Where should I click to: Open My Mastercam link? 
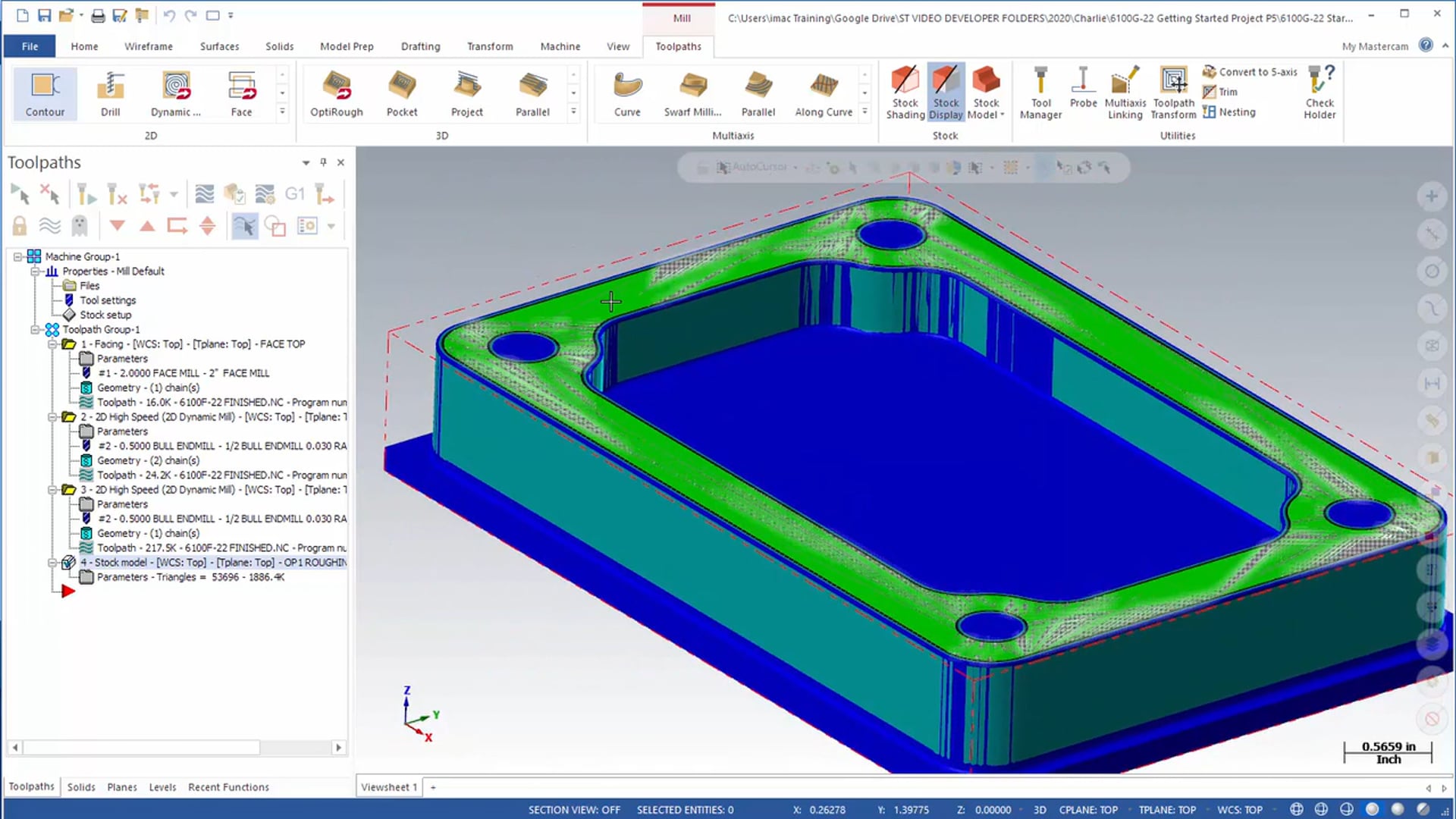(1375, 46)
